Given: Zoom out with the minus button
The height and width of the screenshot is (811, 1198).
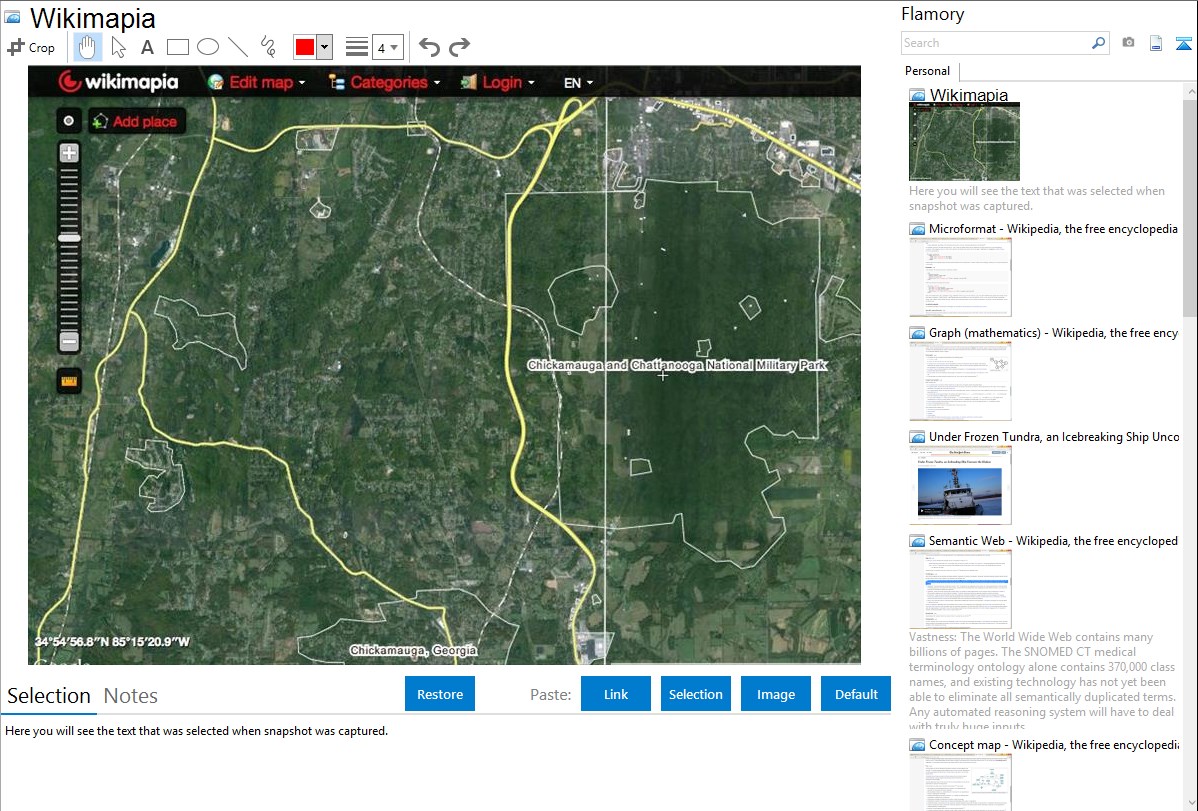Looking at the screenshot, I should 69,342.
